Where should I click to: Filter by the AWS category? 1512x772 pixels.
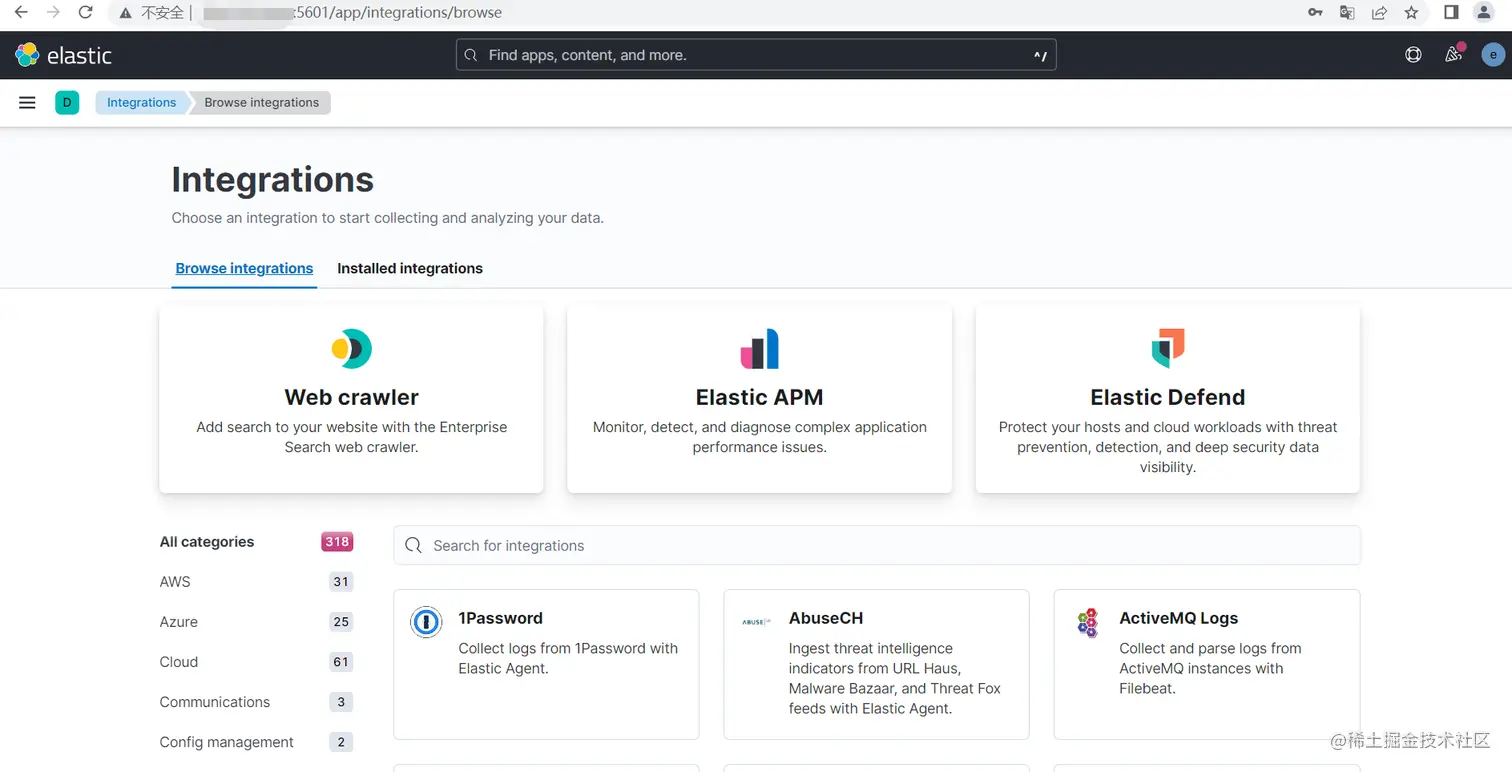[x=175, y=582]
